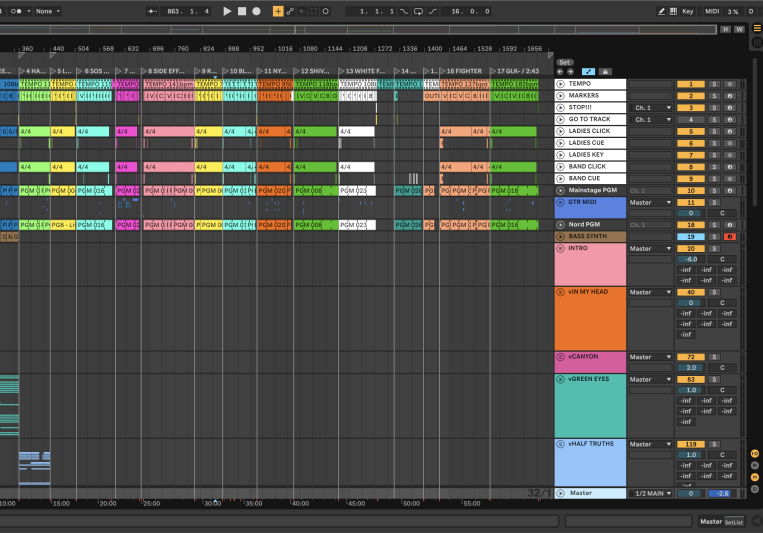Stop playback with the Stop button
The height and width of the screenshot is (533, 763).
coord(242,11)
